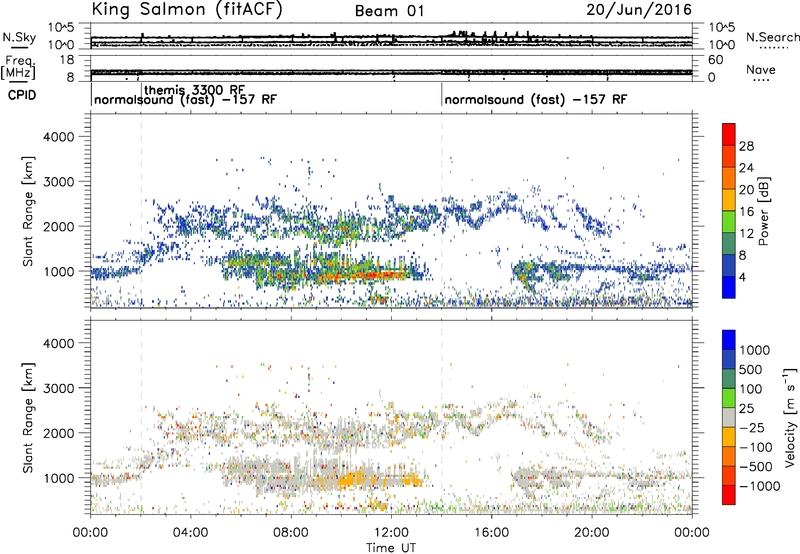Image resolution: width=800 pixels, height=554 pixels.
Task: Select the 'Beam 01' label
Action: [390, 11]
